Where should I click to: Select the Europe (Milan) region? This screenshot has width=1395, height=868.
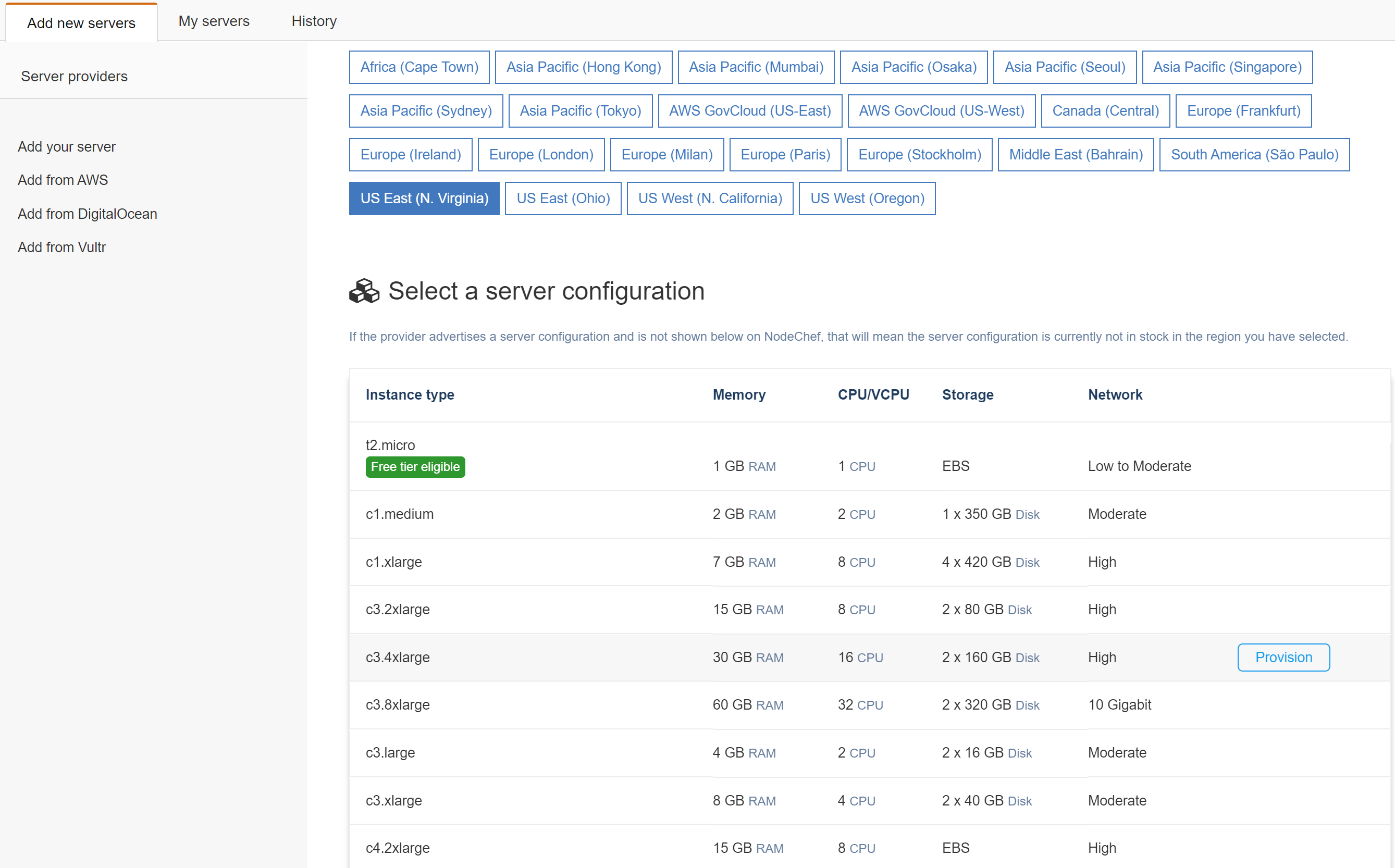tap(666, 154)
